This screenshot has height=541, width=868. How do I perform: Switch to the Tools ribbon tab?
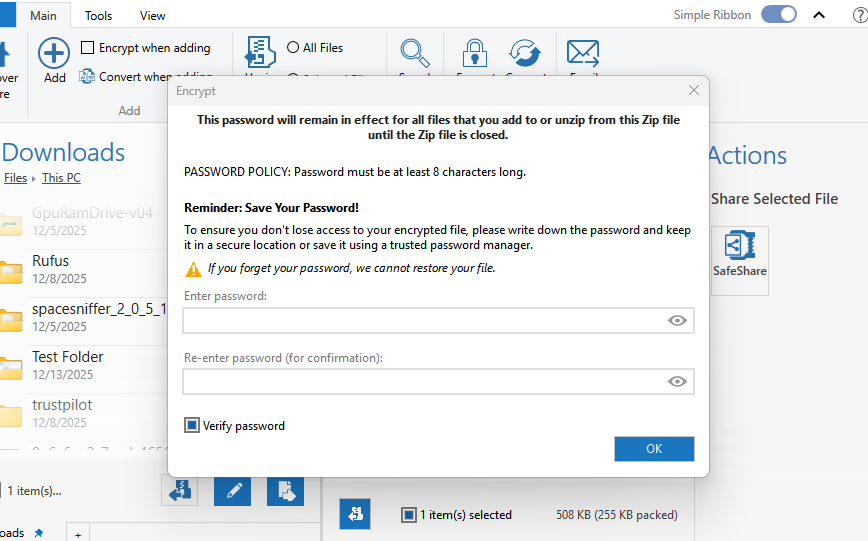[98, 16]
